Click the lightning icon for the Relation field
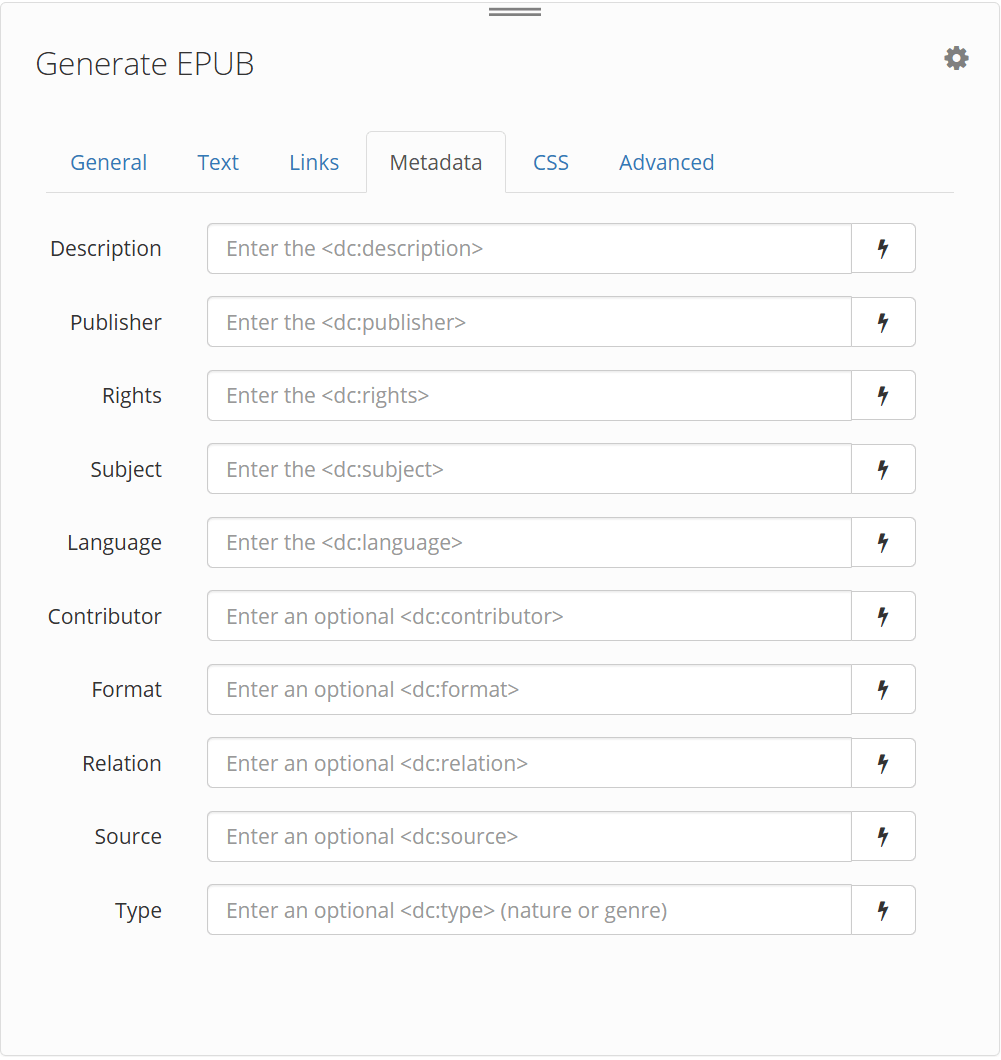 point(883,763)
